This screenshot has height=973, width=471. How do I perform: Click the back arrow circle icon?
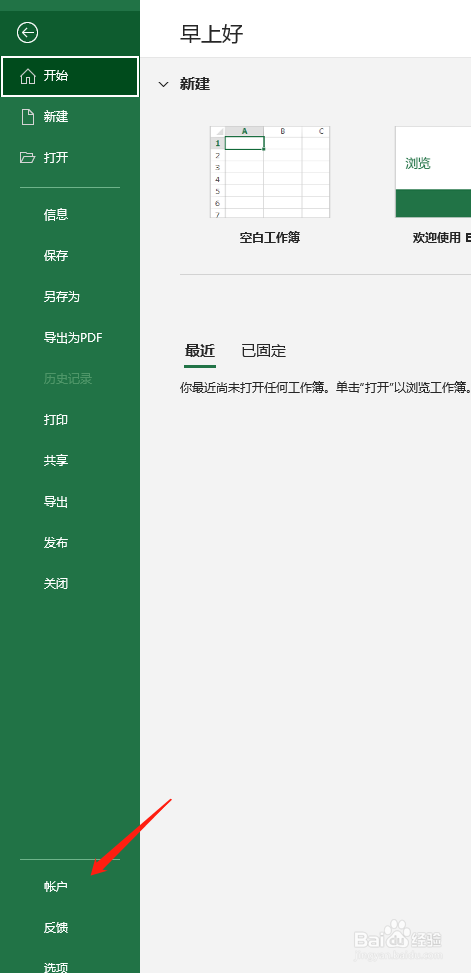click(27, 32)
